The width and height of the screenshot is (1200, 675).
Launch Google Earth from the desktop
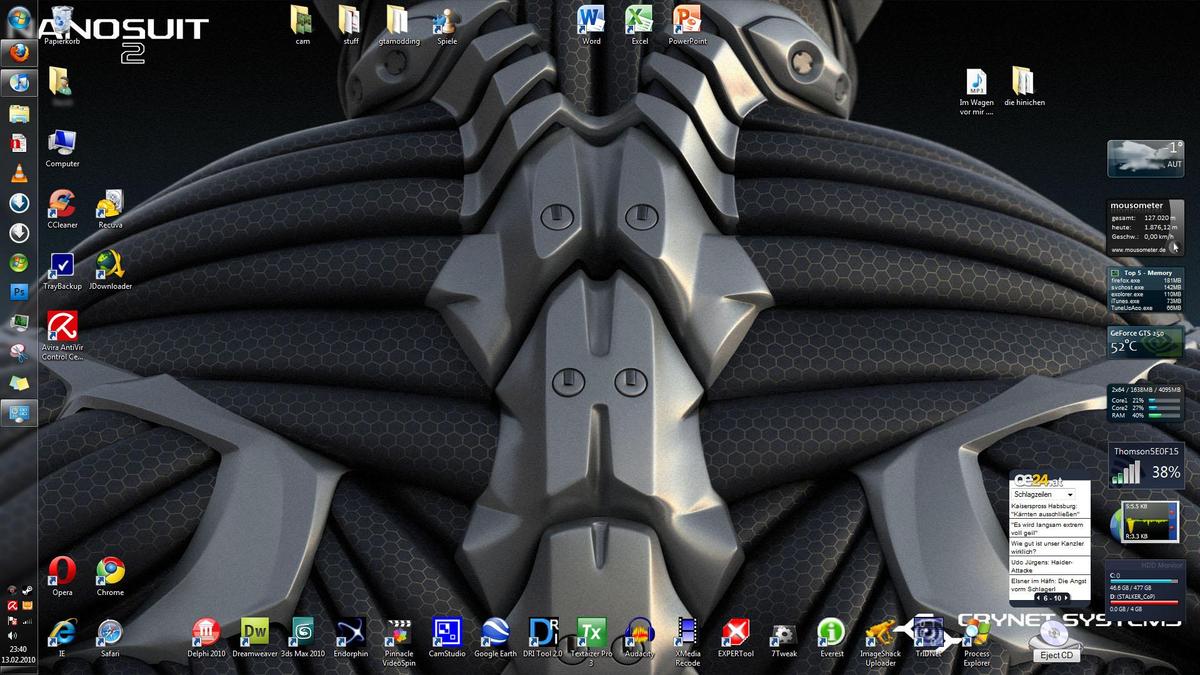pos(495,632)
